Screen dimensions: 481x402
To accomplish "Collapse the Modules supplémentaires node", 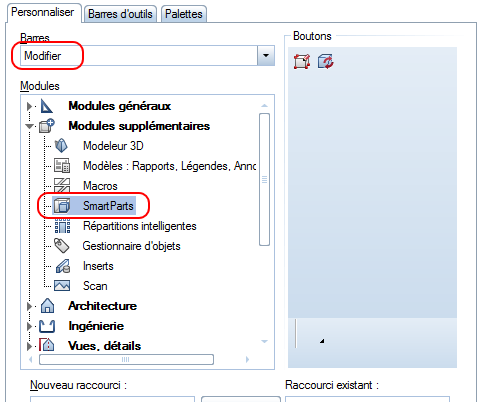I will [29, 126].
